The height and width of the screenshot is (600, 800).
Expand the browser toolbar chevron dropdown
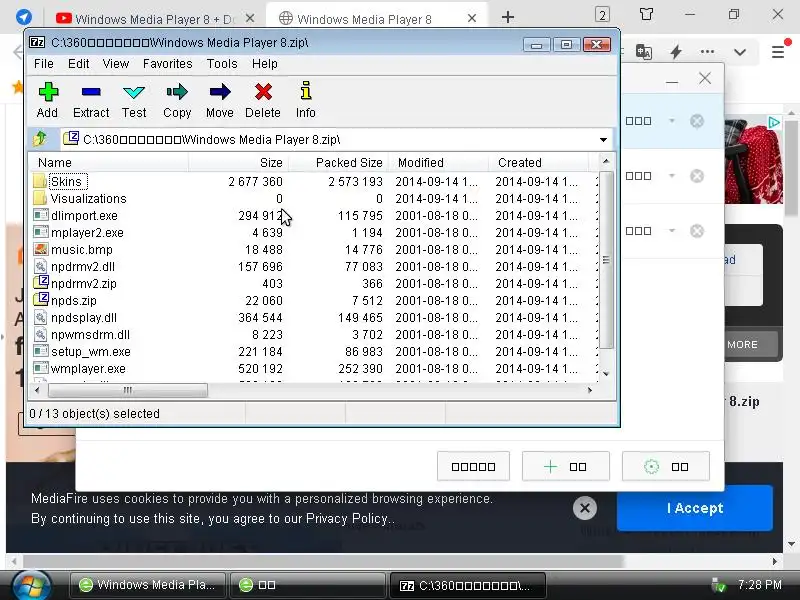pyautogui.click(x=740, y=52)
